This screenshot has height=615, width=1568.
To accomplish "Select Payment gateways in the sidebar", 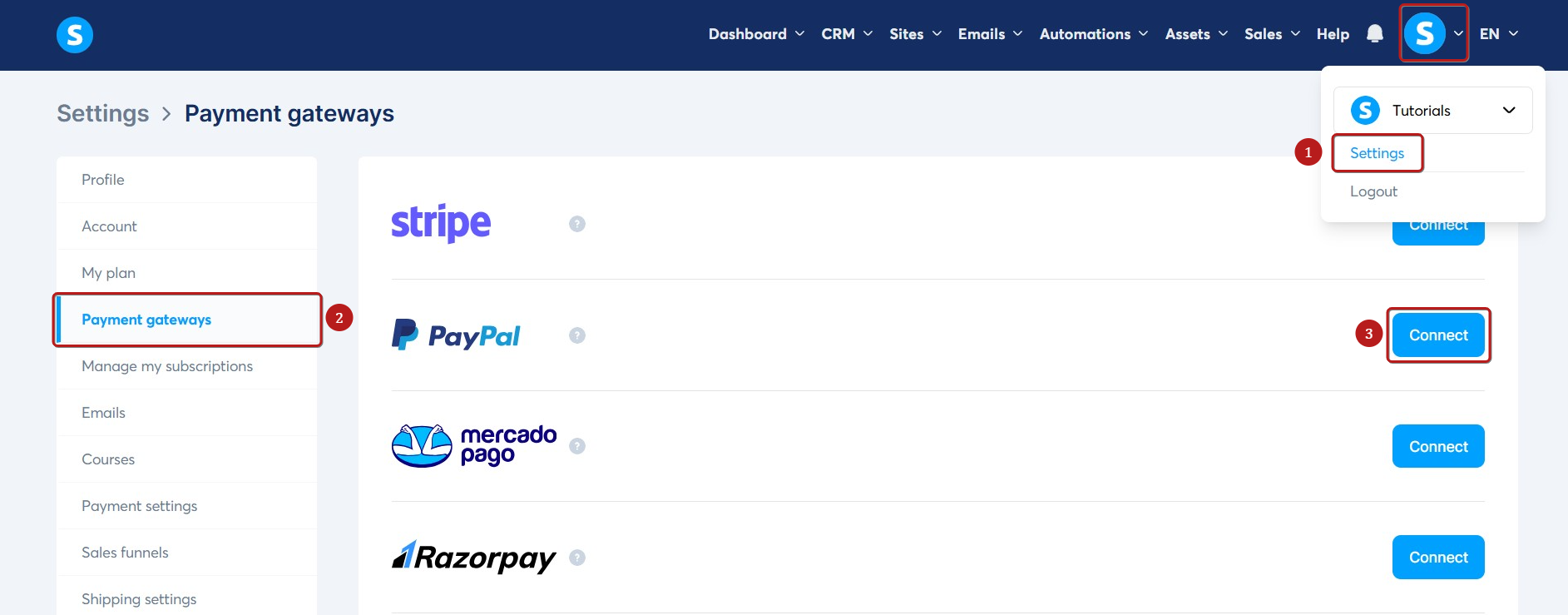I will pos(187,320).
